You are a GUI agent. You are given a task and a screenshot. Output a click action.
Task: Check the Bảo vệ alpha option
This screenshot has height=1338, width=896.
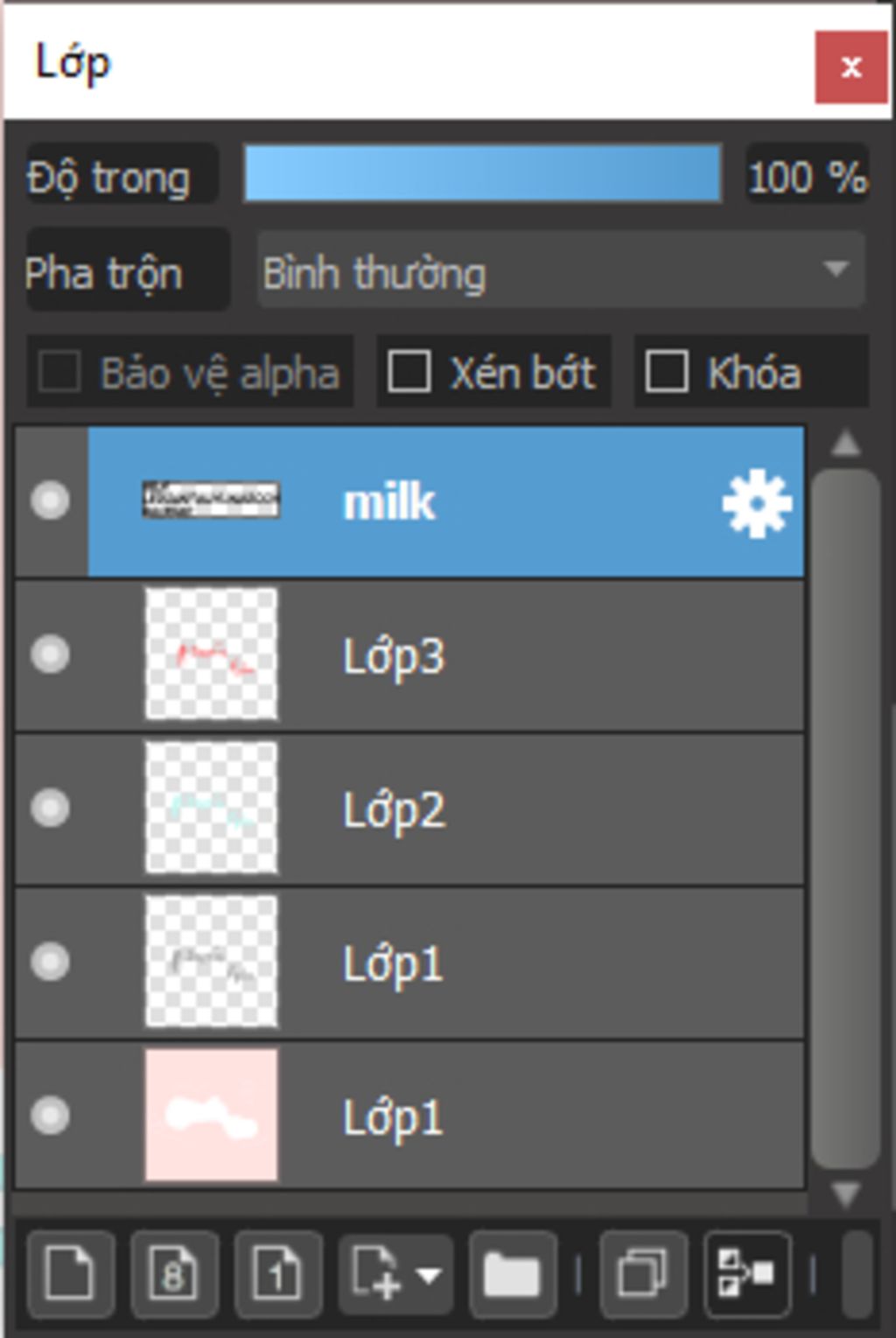pos(60,372)
